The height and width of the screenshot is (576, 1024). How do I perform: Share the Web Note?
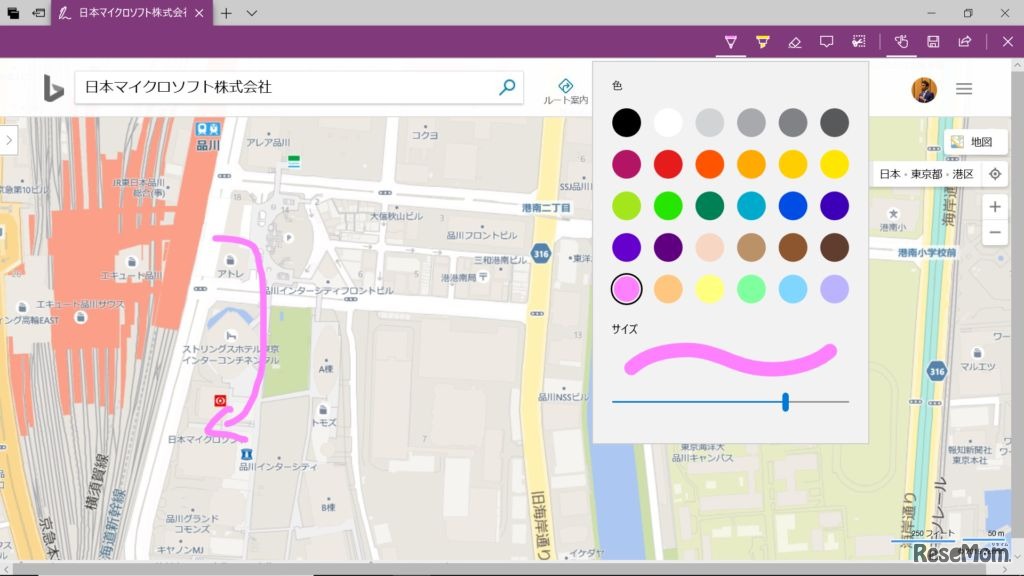coord(963,41)
